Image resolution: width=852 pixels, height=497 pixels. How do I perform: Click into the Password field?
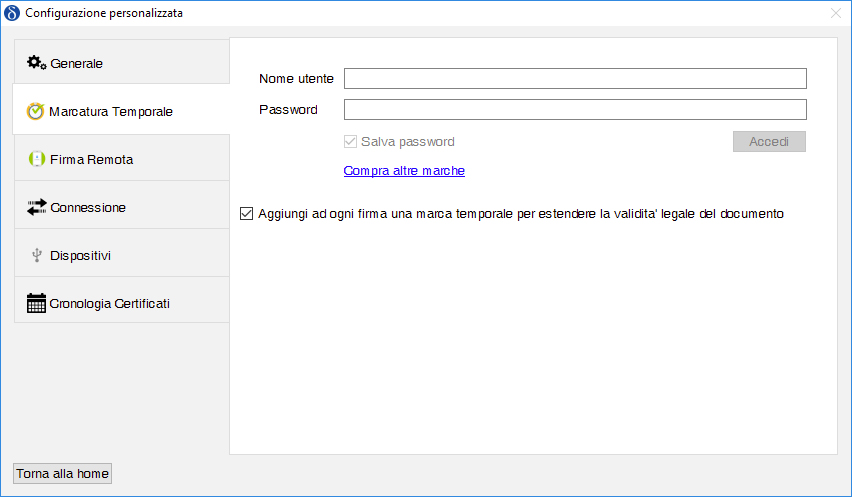pos(575,110)
